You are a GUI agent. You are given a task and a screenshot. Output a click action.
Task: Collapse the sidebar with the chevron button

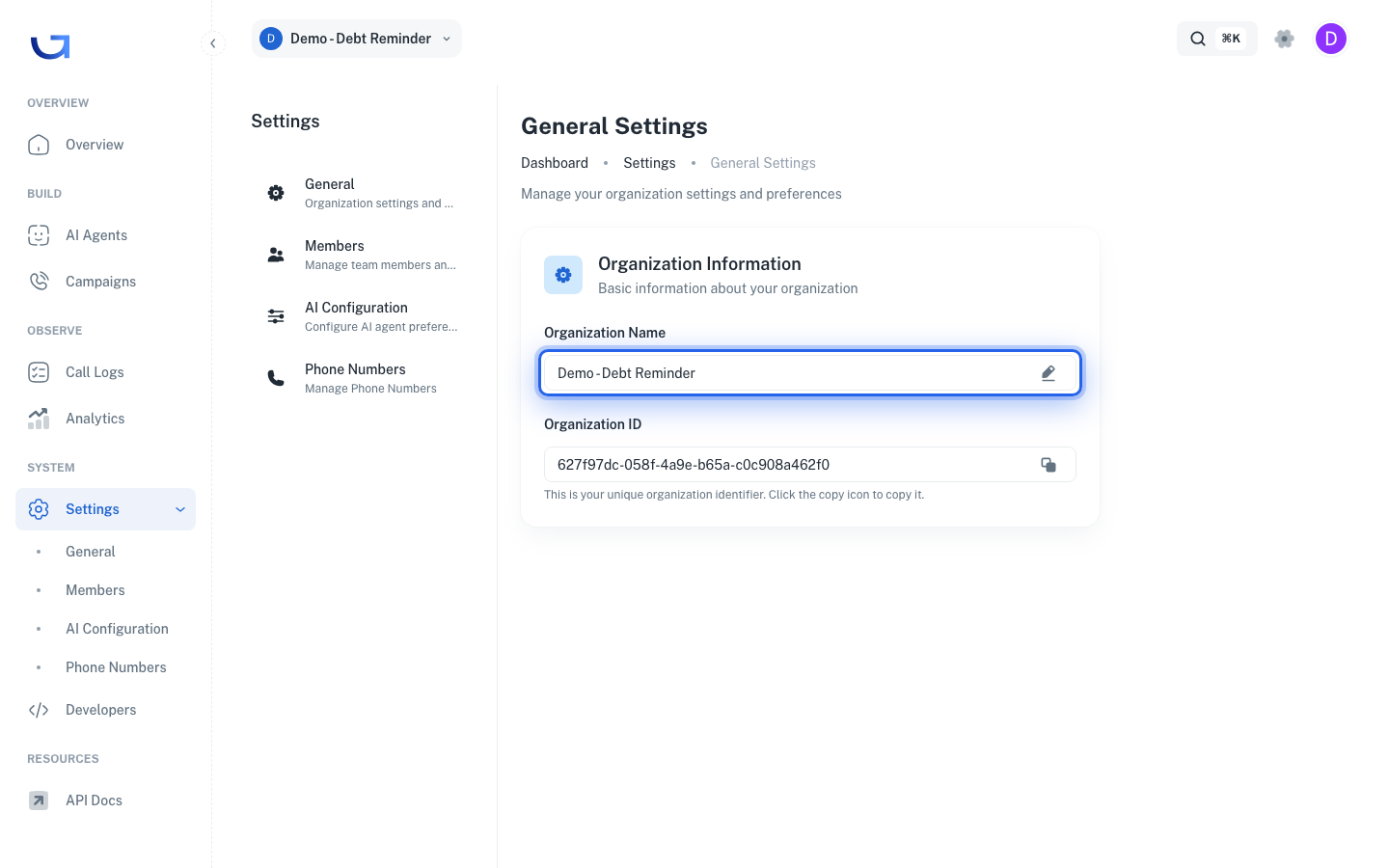[213, 43]
